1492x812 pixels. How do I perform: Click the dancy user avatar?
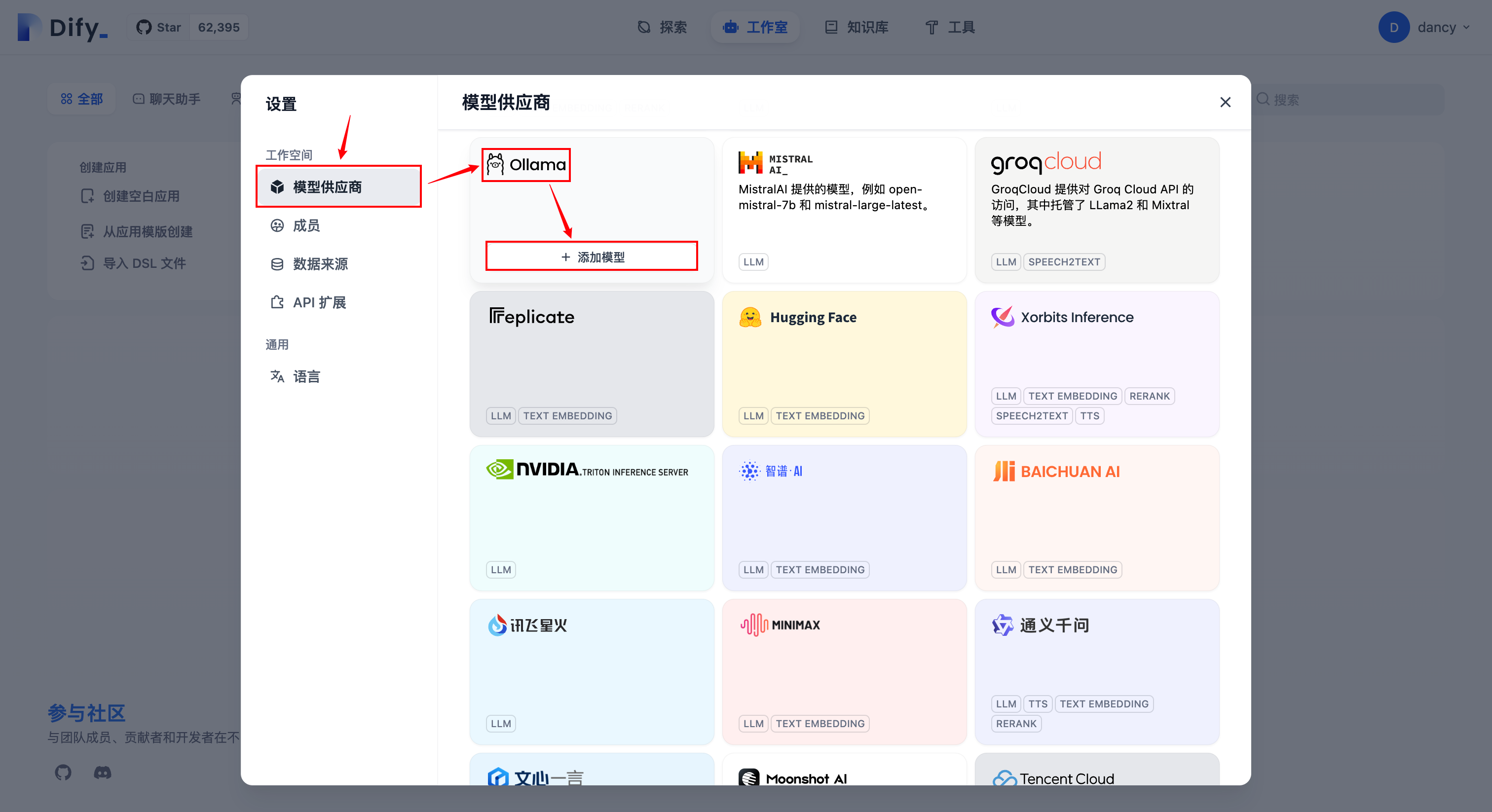(1393, 27)
